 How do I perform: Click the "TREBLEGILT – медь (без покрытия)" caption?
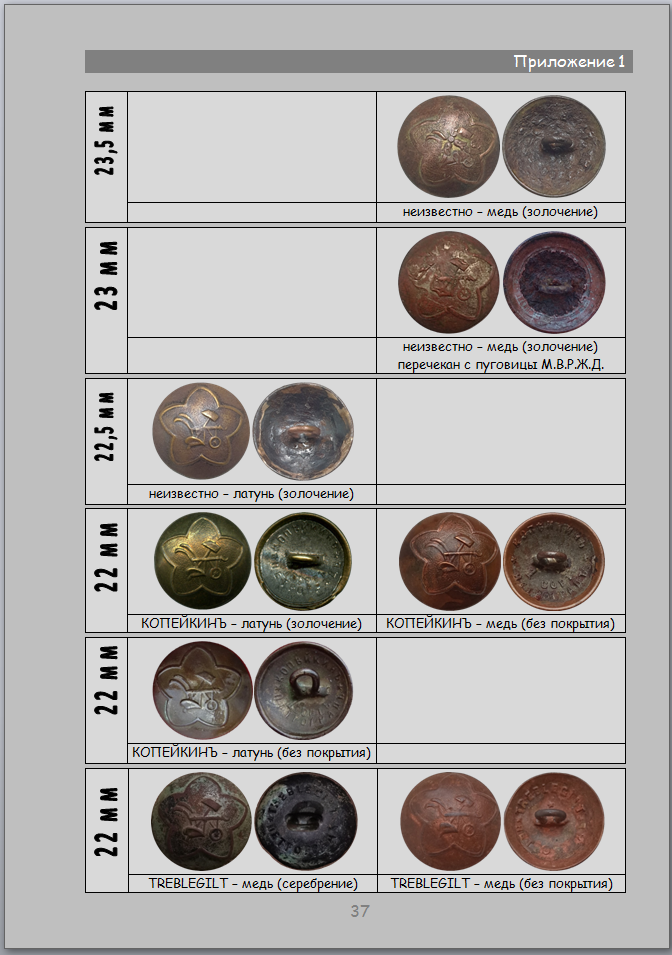click(500, 883)
